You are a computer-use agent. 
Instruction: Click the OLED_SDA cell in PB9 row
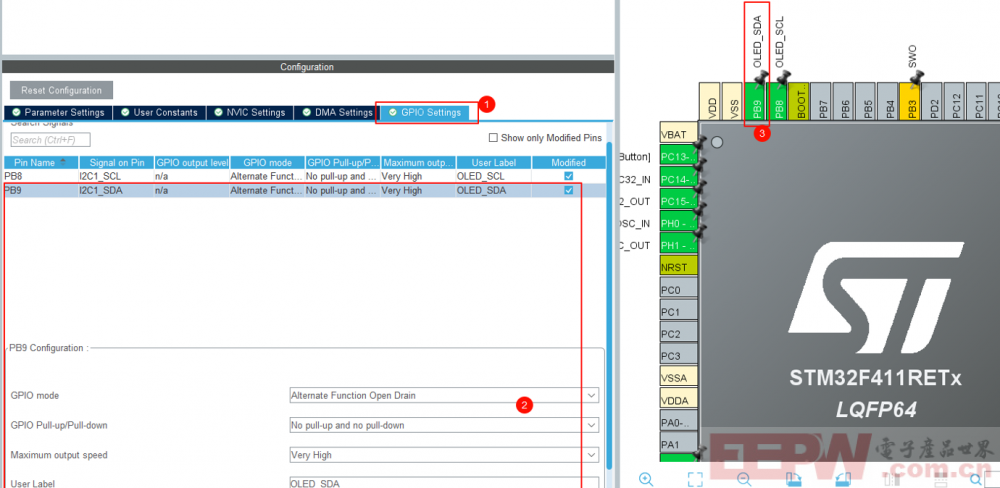(494, 190)
